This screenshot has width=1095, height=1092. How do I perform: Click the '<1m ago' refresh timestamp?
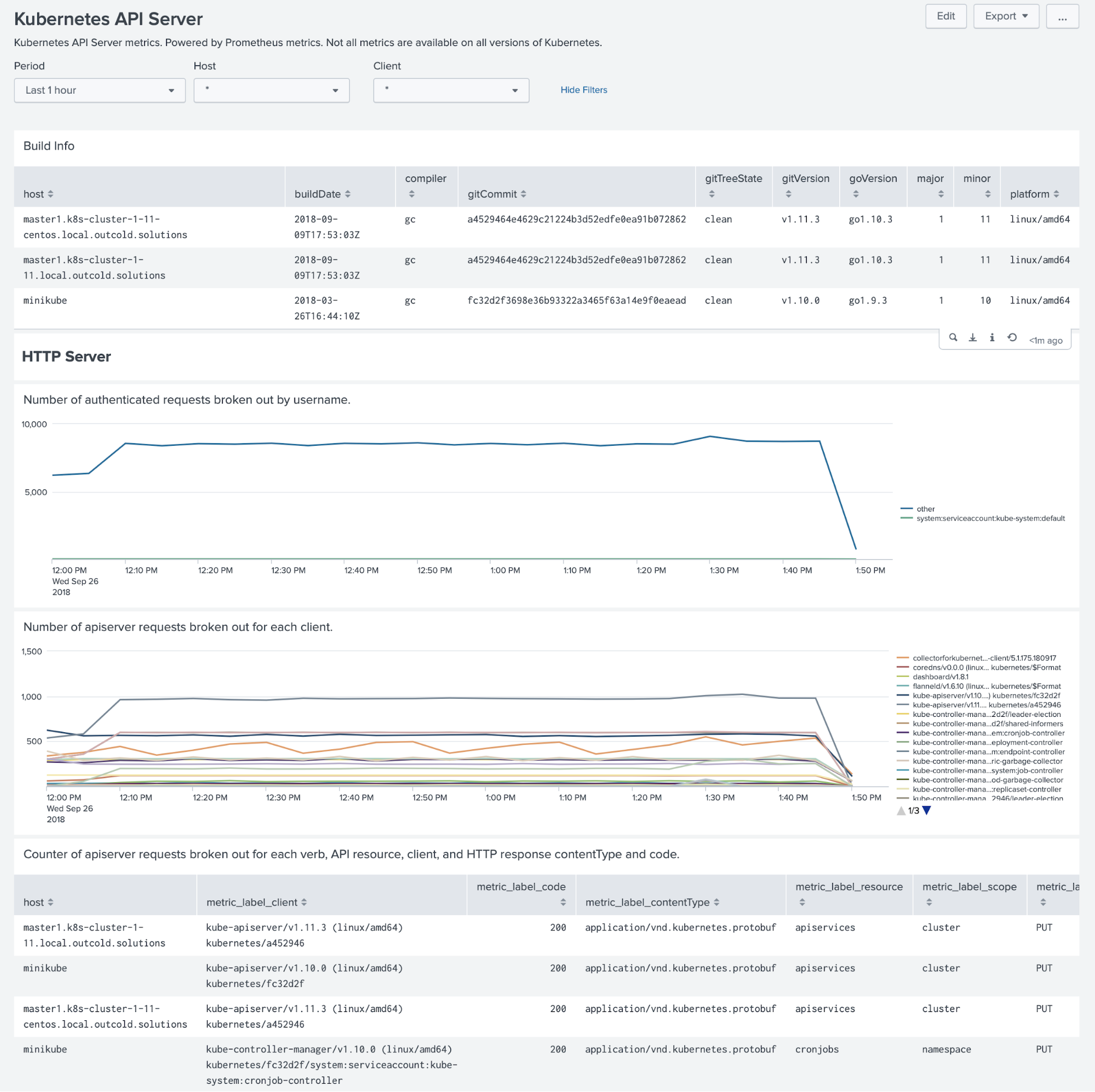point(1046,341)
